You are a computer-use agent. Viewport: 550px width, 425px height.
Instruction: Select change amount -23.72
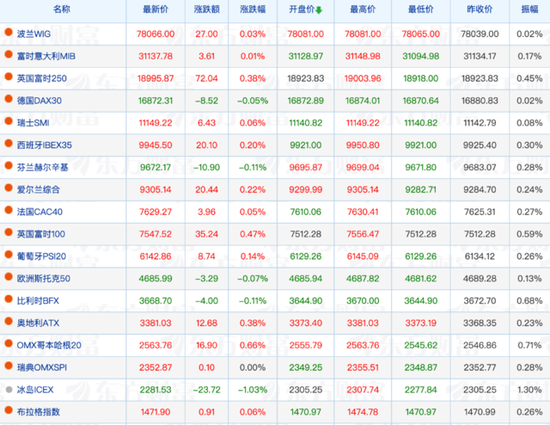[x=207, y=390]
